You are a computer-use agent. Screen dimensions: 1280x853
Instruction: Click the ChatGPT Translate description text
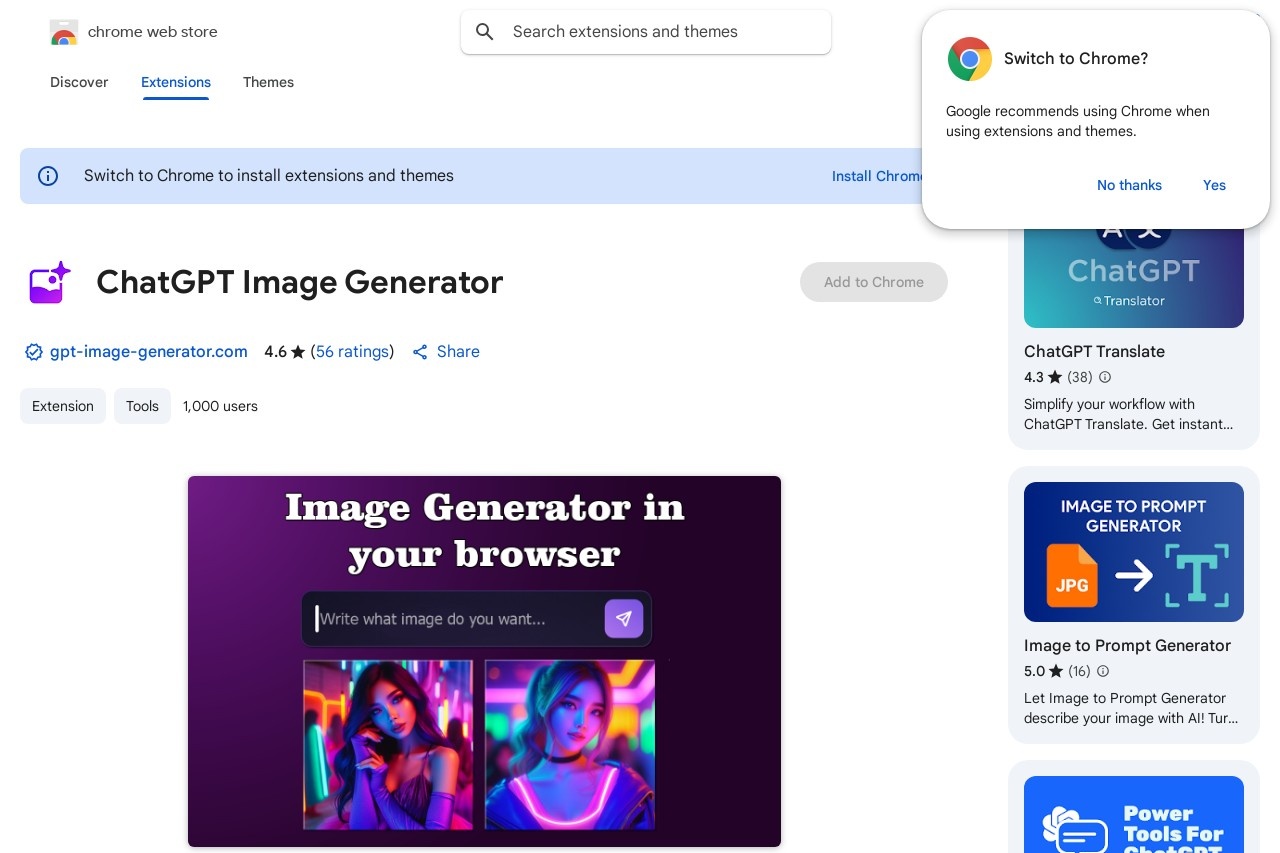pos(1128,414)
